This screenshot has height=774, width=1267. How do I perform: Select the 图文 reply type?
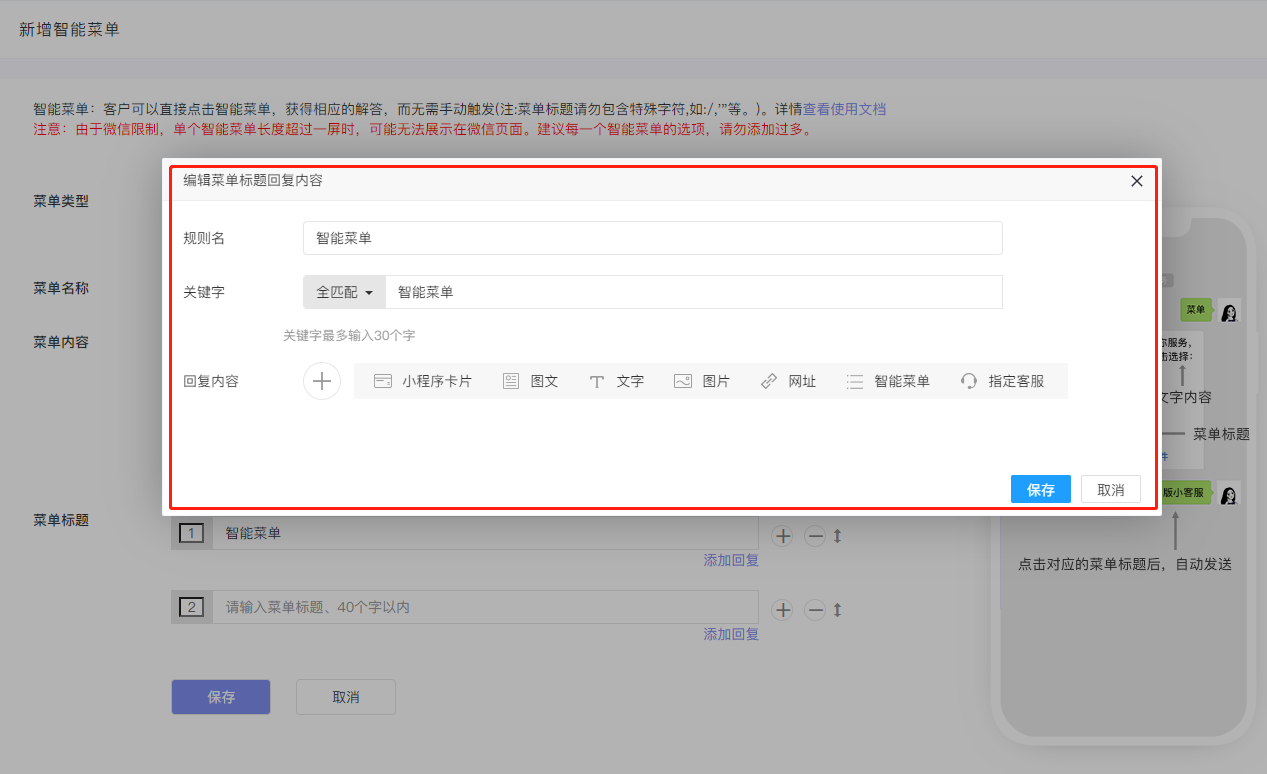click(531, 381)
